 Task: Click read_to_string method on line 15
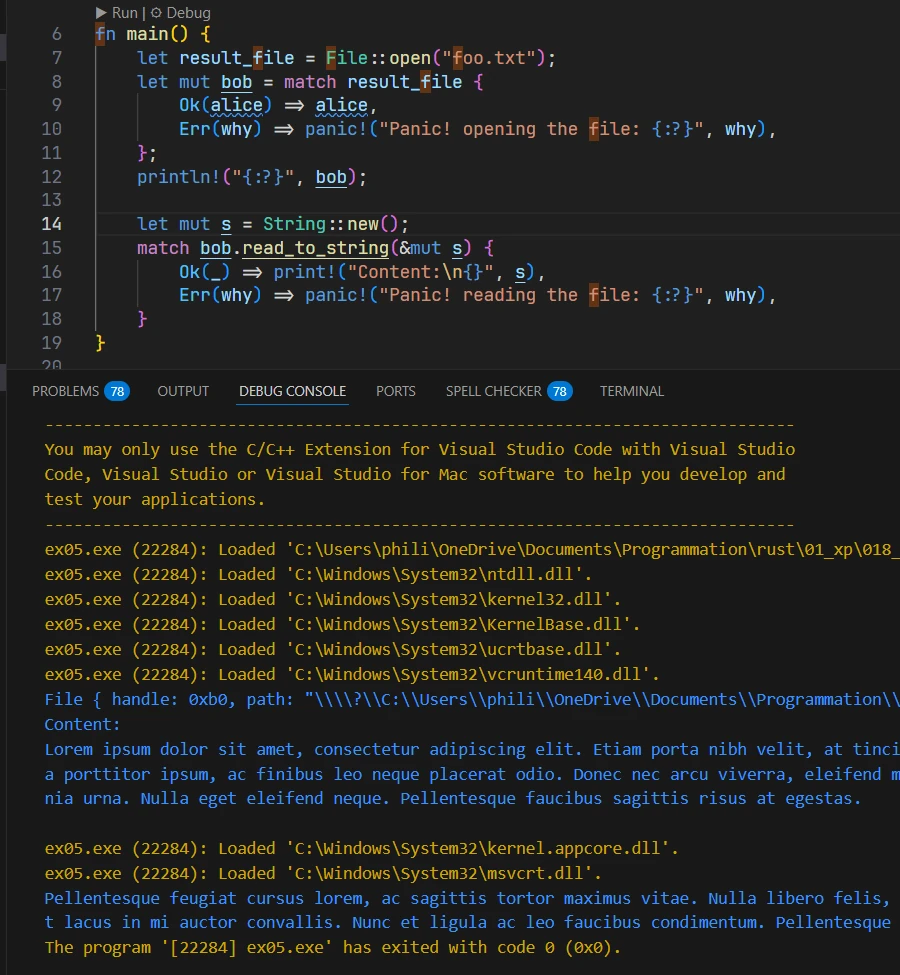tap(315, 248)
